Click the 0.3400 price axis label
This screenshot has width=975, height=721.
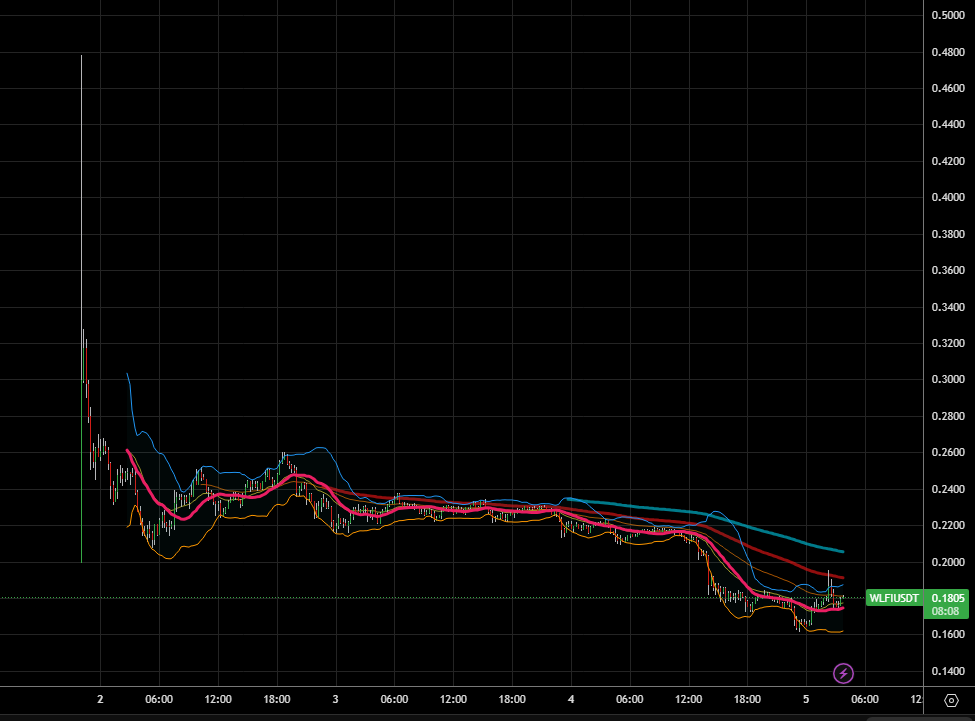(x=948, y=307)
